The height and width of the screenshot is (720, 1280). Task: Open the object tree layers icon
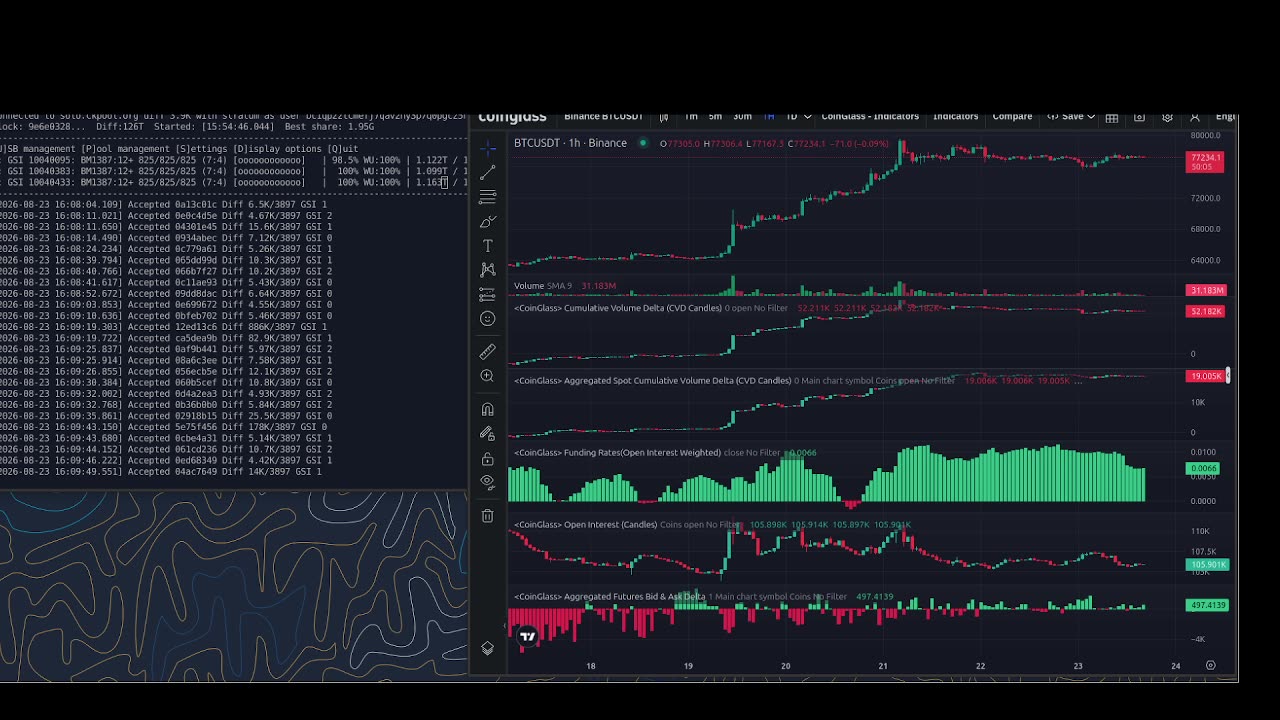click(x=487, y=648)
